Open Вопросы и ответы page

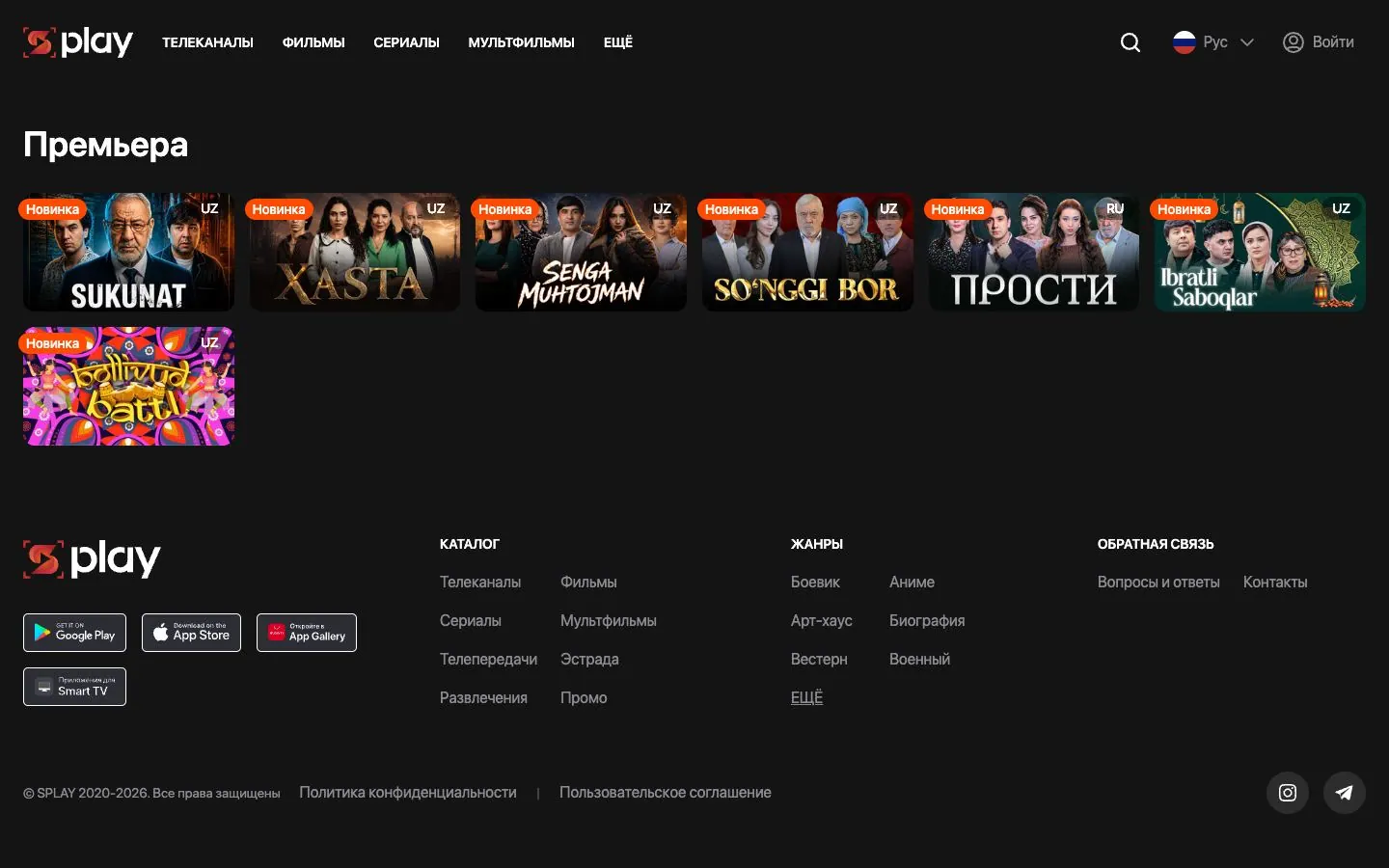[1158, 583]
